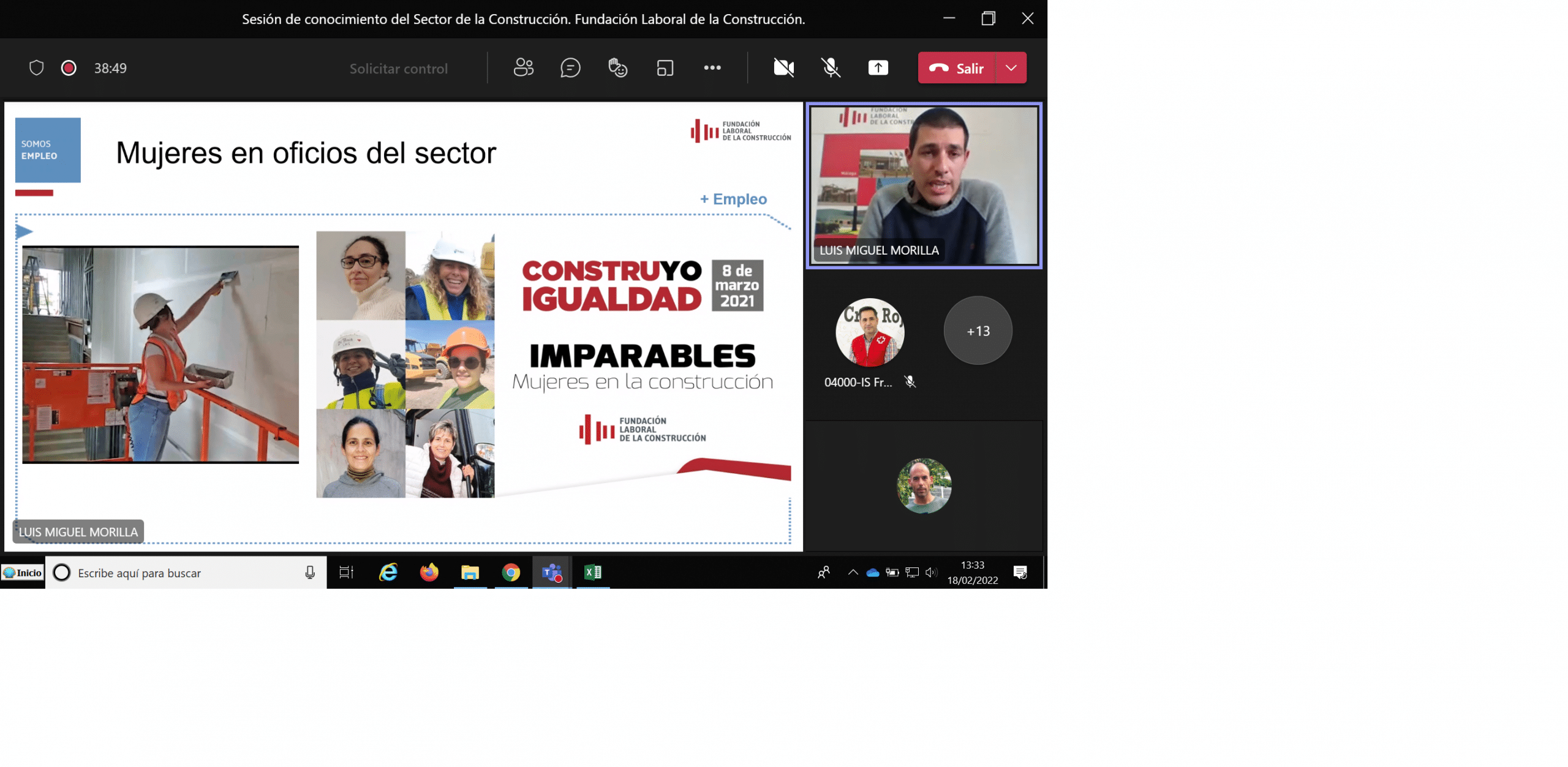Open the participants panel icon
The height and width of the screenshot is (767, 1568).
tap(523, 68)
